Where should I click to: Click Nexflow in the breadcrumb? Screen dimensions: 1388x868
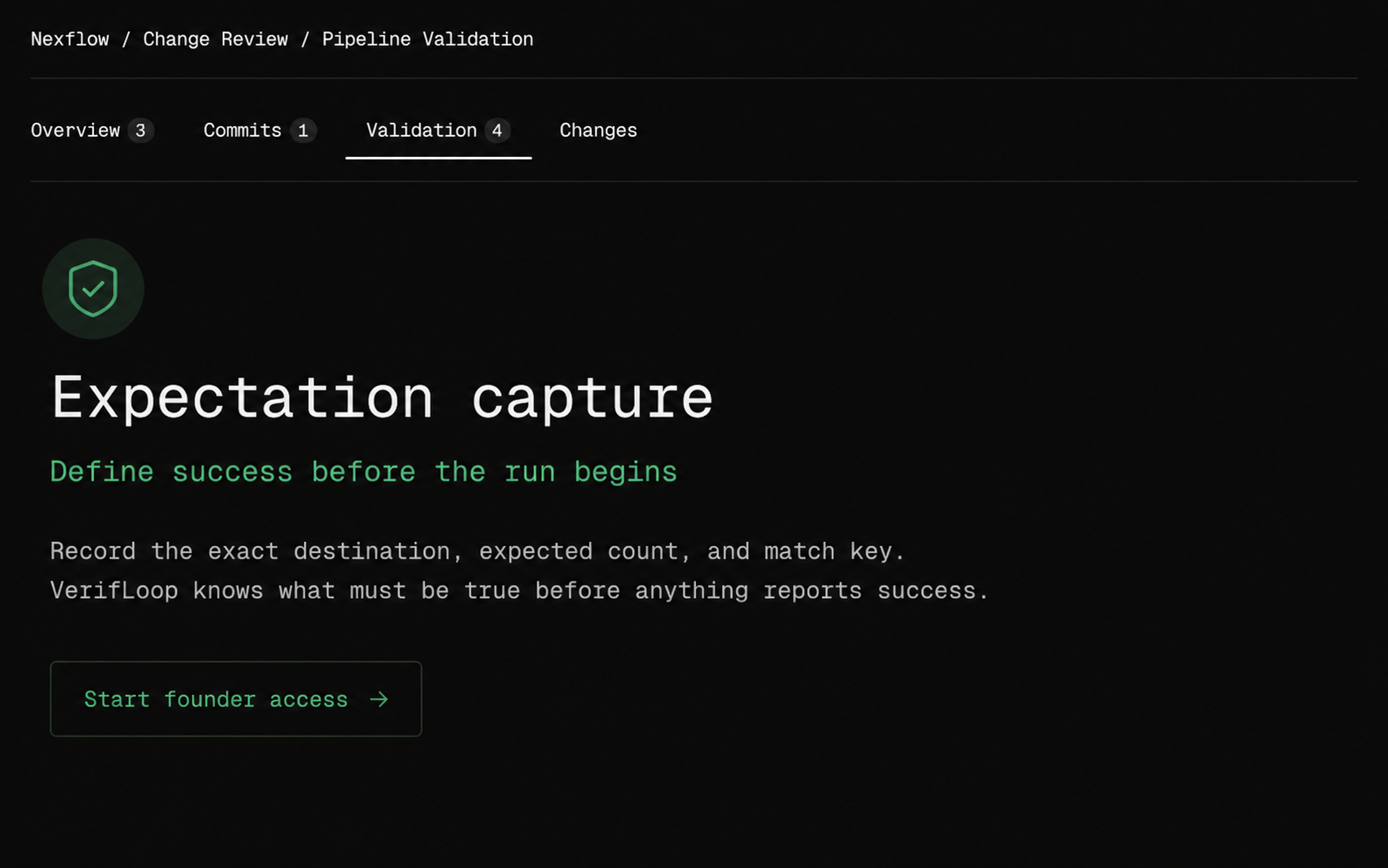click(x=69, y=39)
